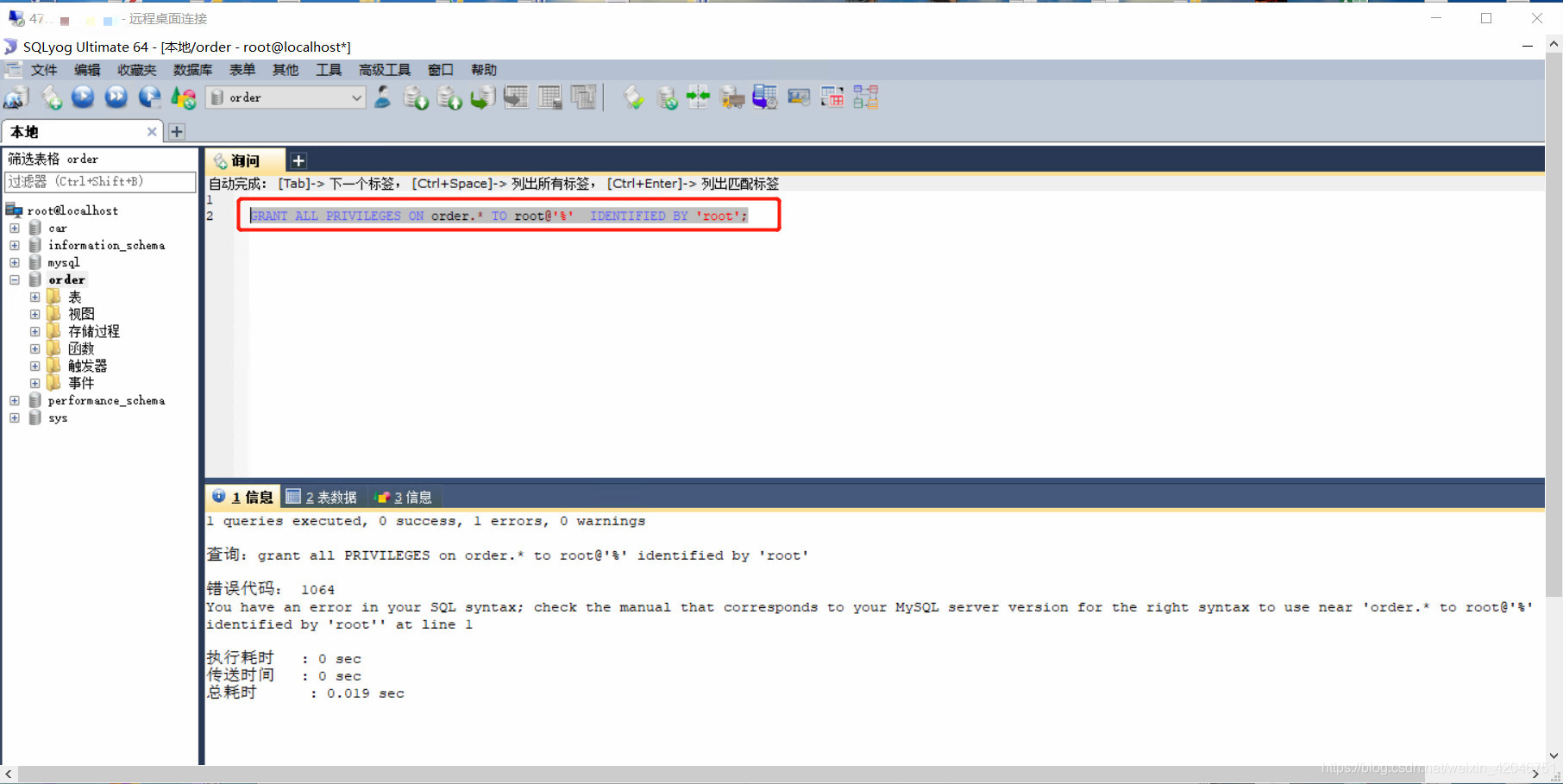The width and height of the screenshot is (1563, 784).
Task: Click the new connection toolbar icon
Action: tap(16, 97)
